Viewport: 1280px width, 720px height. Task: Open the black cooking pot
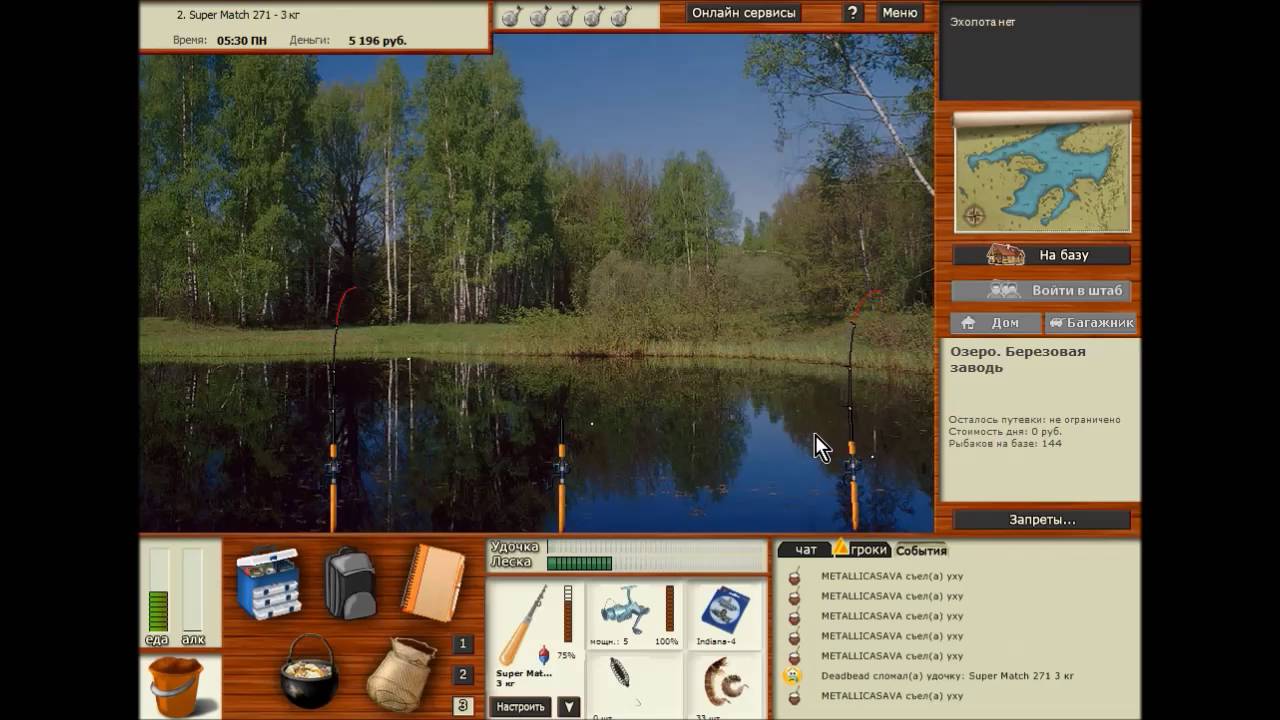pyautogui.click(x=310, y=672)
